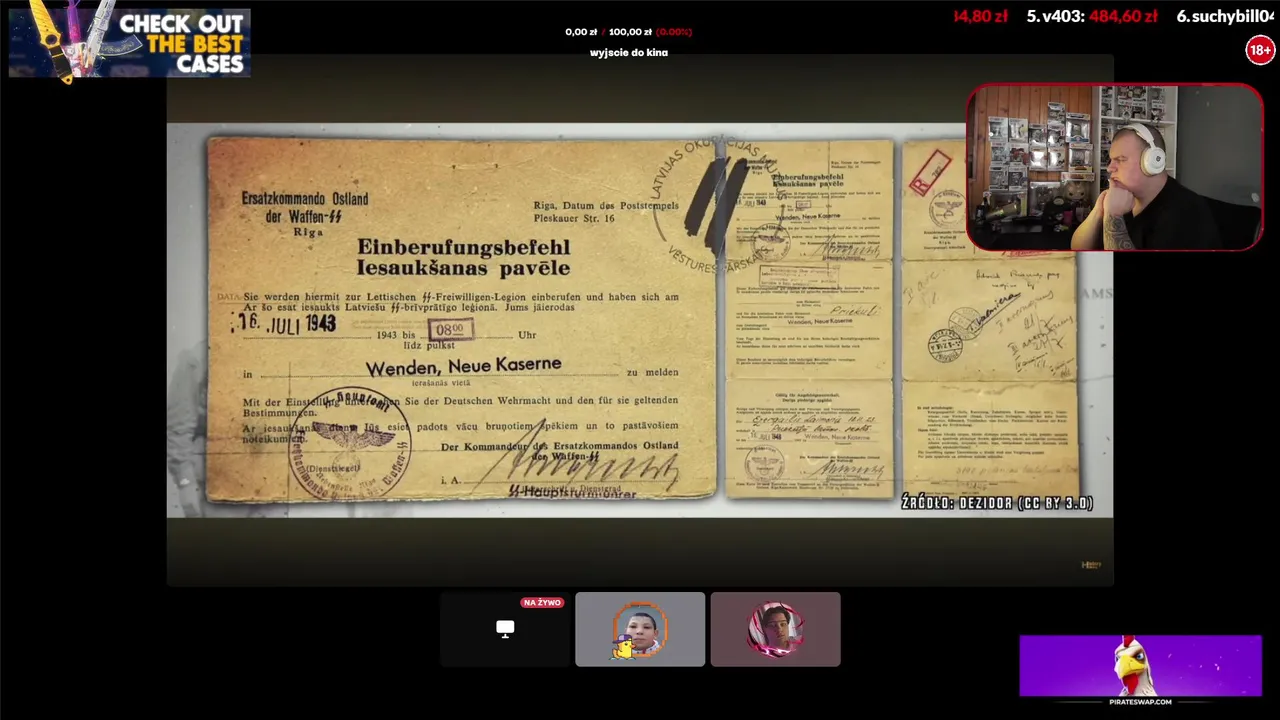Click the 'Wenden, Neue Kaserne' line on the document
The width and height of the screenshot is (1280, 720).
463,366
